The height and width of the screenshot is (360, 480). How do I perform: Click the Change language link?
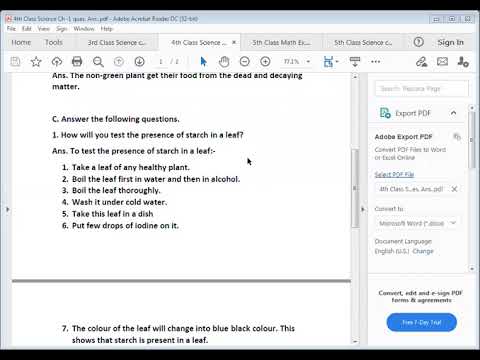point(423,251)
